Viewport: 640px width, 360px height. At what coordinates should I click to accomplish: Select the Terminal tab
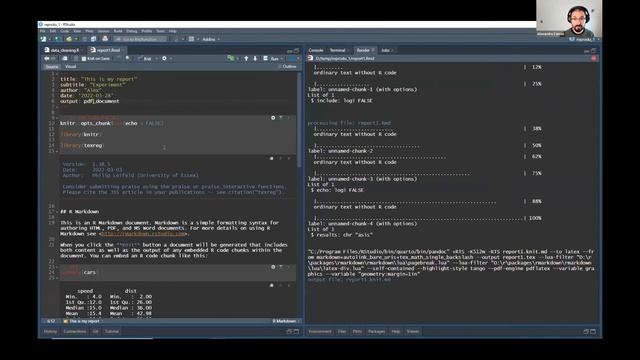point(338,50)
